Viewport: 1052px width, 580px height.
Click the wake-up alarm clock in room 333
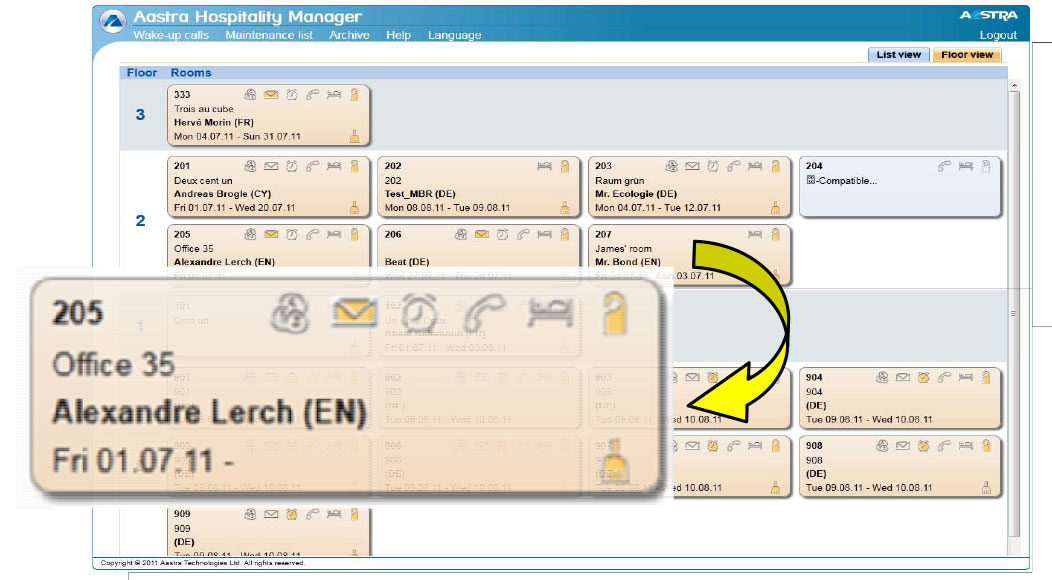pos(292,95)
